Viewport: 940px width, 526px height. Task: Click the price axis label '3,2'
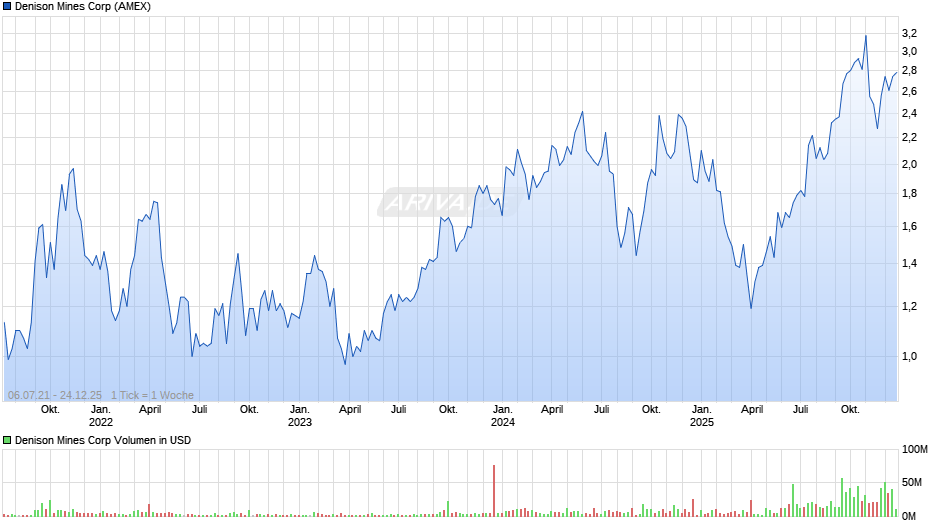pyautogui.click(x=909, y=33)
